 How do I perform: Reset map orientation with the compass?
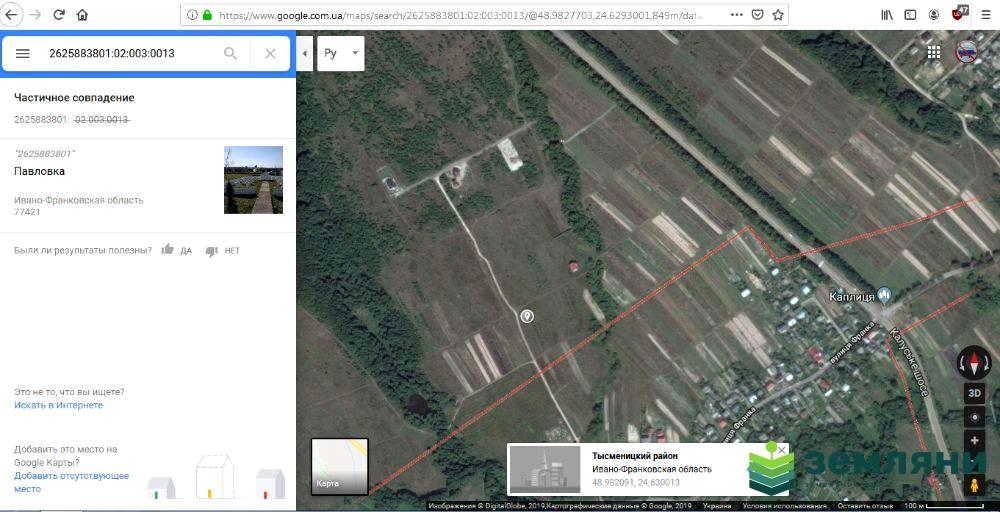(973, 361)
